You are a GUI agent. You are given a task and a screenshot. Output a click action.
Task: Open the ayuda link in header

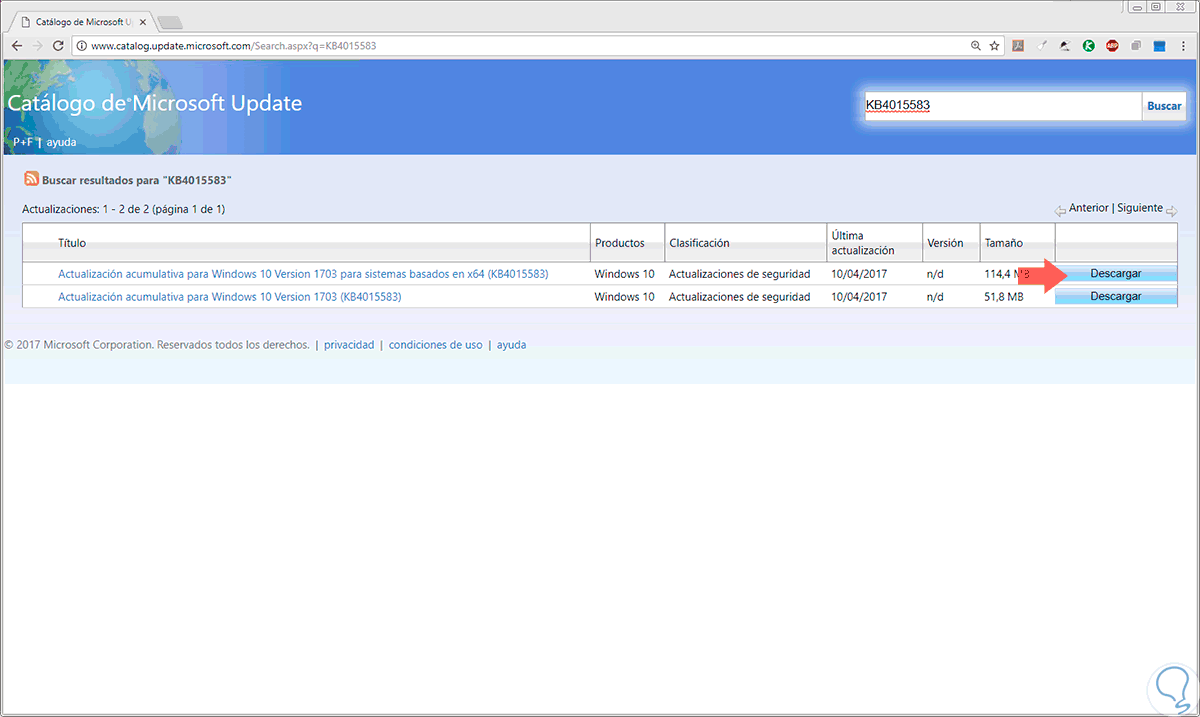click(61, 142)
